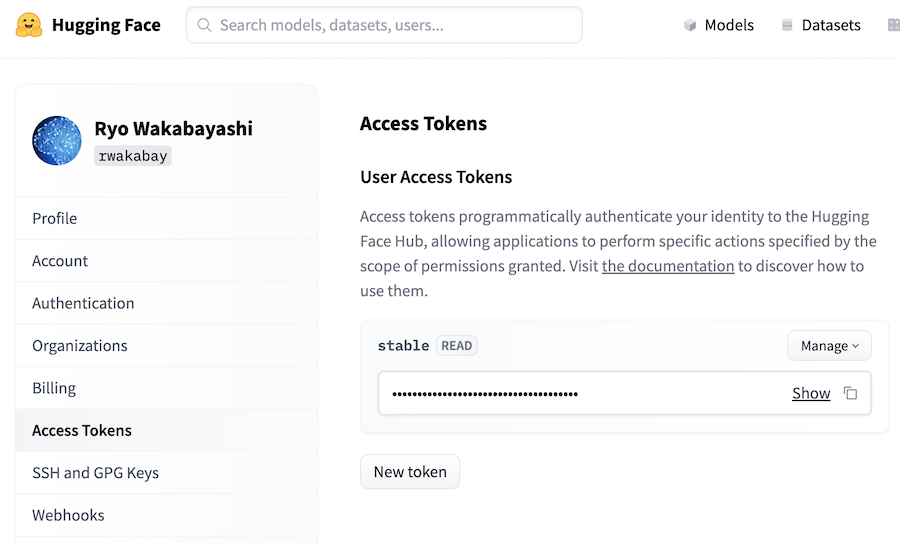Image resolution: width=900 pixels, height=544 pixels.
Task: Open the documentation link
Action: (668, 266)
